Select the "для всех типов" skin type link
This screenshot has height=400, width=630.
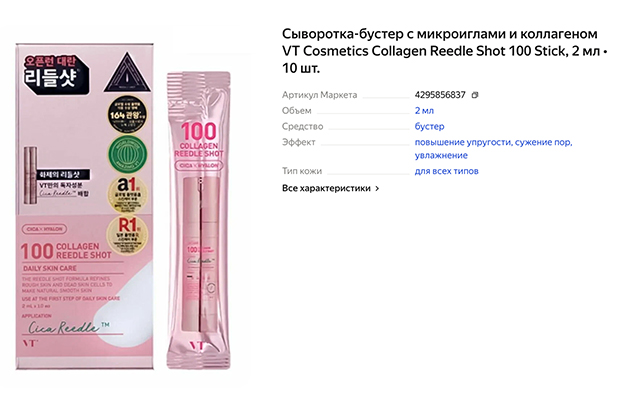pos(446,171)
